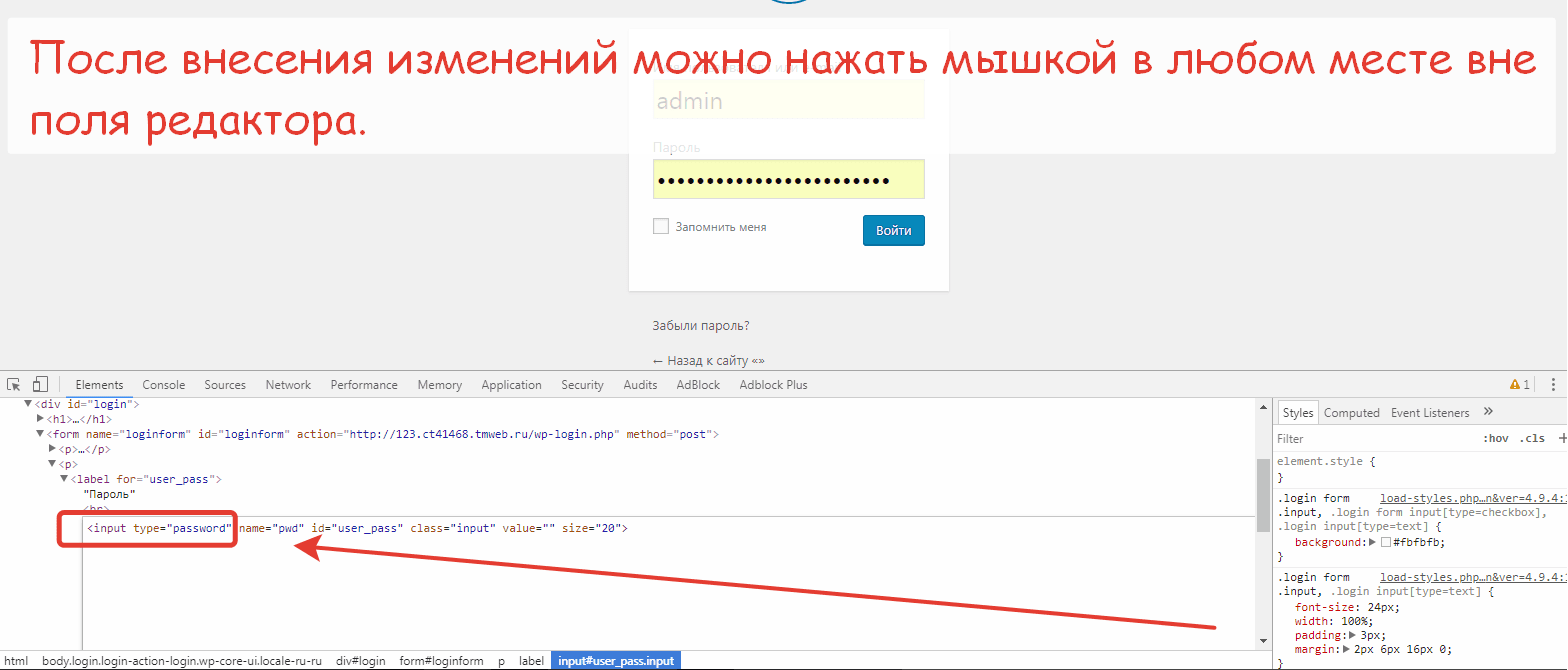Click the Styles Filter input
Viewport: 1568px width, 670px height.
tap(1375, 439)
